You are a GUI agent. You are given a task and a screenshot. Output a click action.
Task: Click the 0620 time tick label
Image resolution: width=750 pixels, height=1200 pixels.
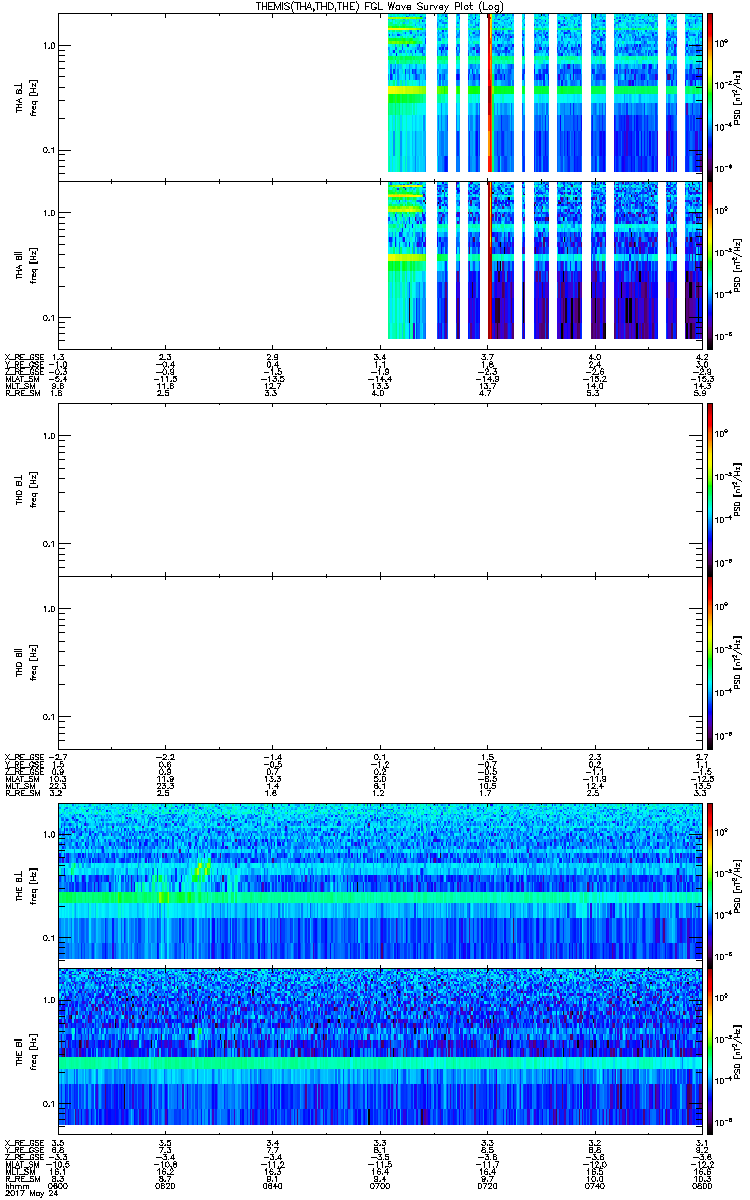point(165,1184)
